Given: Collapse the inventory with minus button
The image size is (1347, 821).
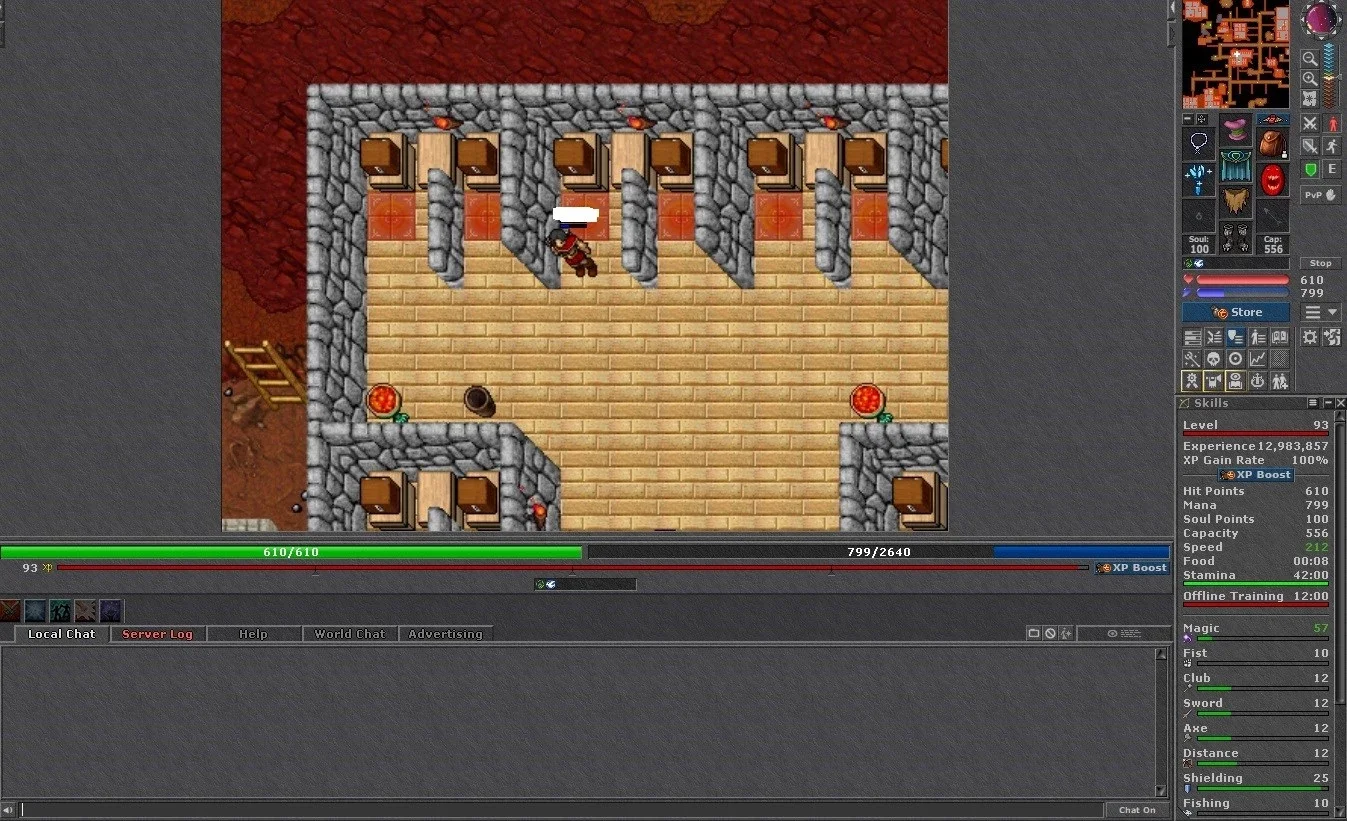Looking at the screenshot, I should (1188, 118).
